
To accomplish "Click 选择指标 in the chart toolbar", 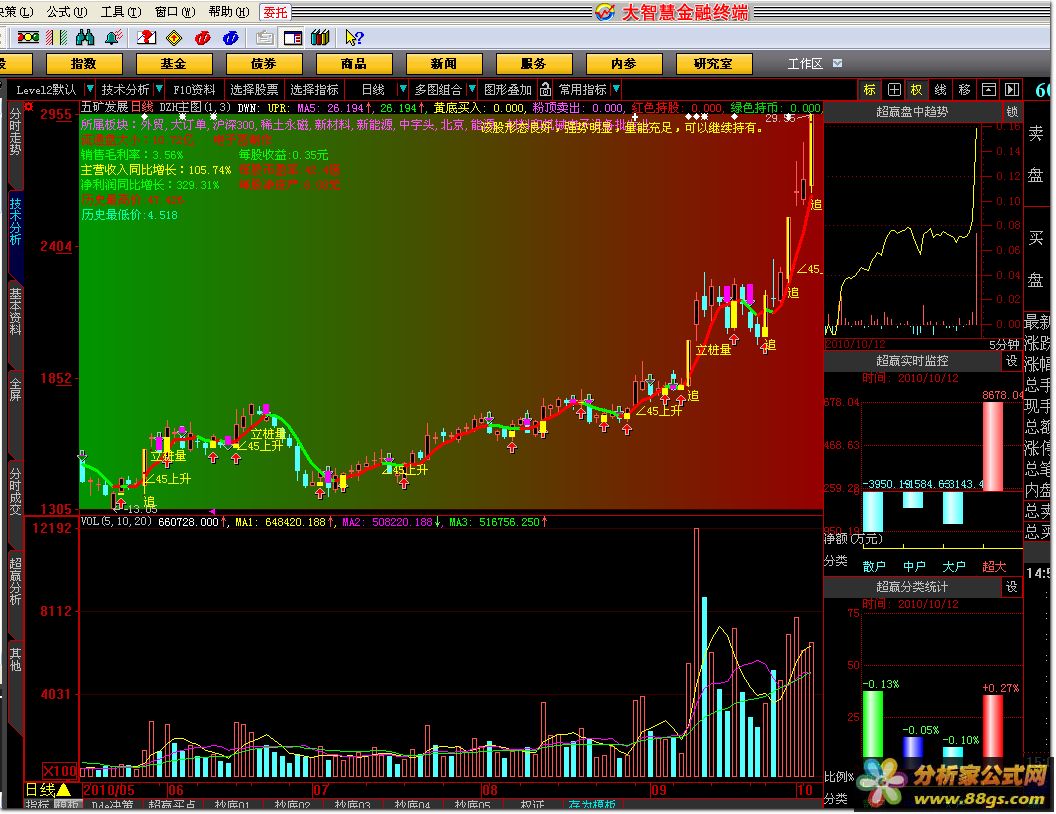I will point(315,90).
